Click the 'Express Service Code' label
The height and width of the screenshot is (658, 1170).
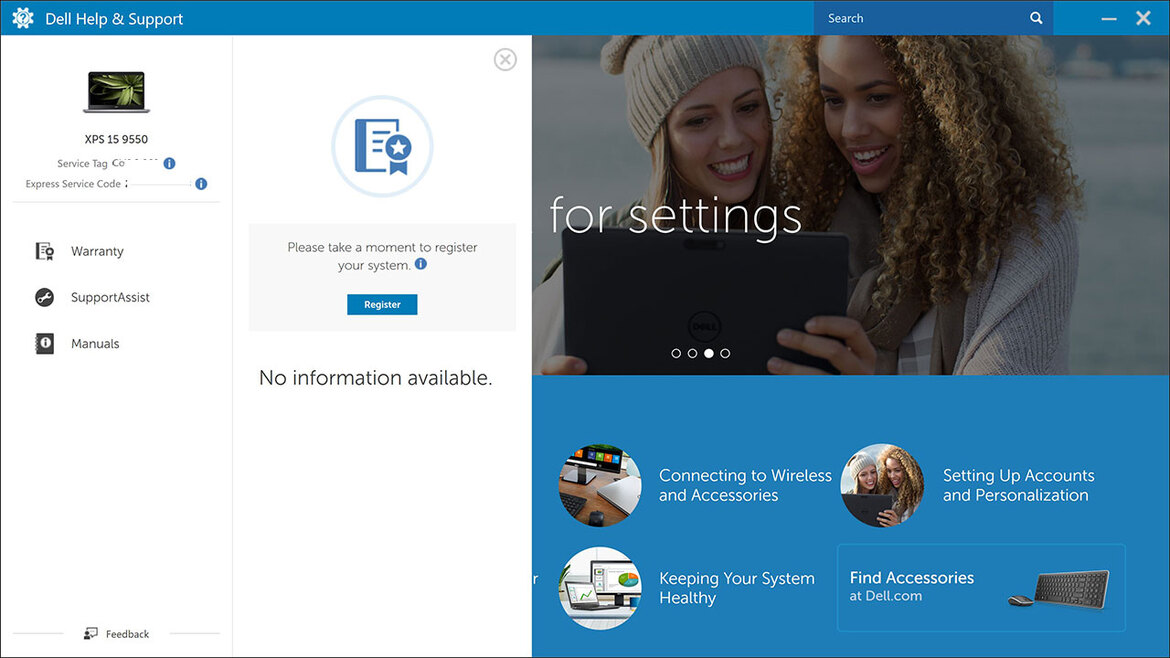(x=73, y=184)
